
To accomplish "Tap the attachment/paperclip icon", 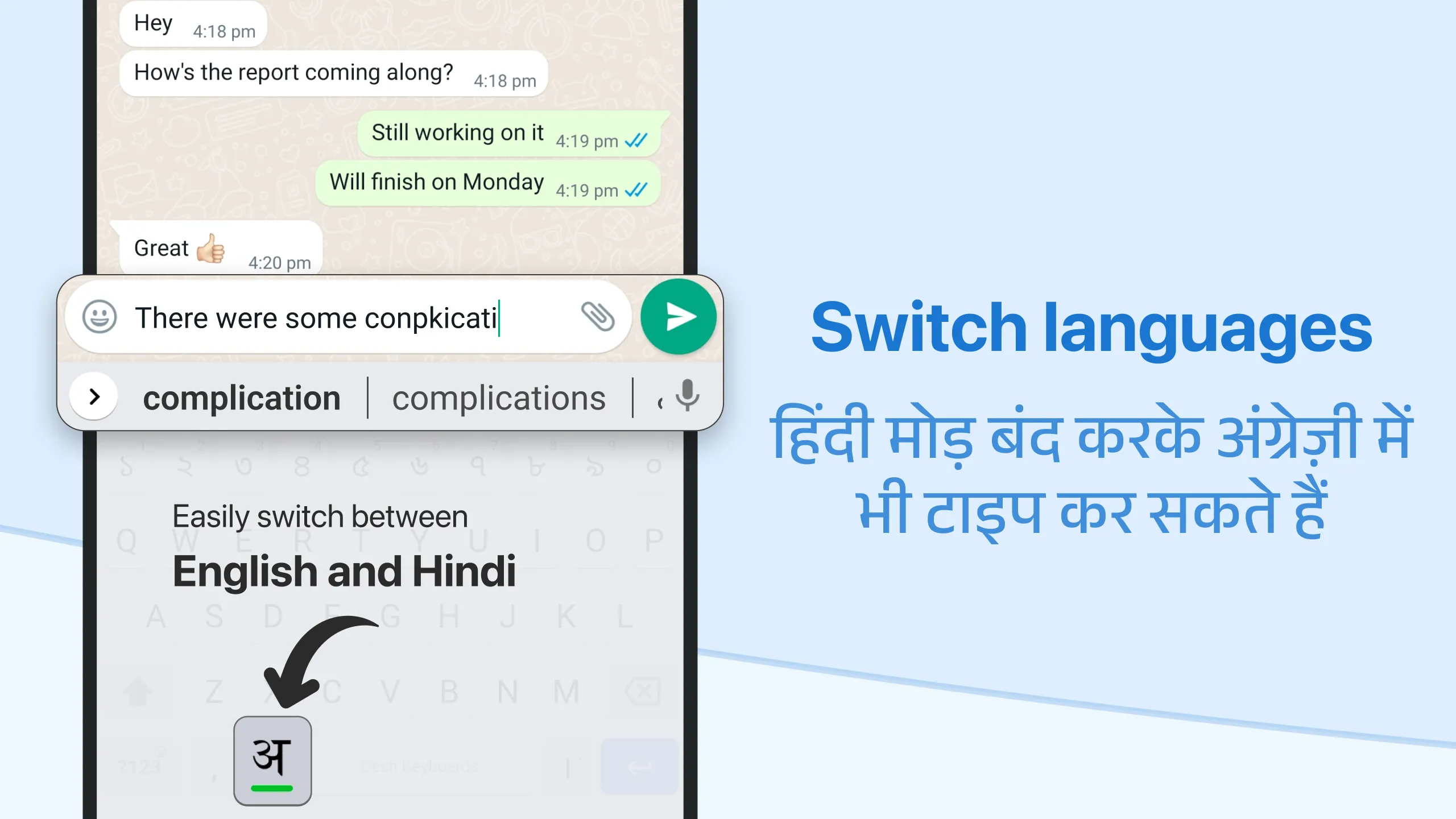I will click(x=596, y=317).
